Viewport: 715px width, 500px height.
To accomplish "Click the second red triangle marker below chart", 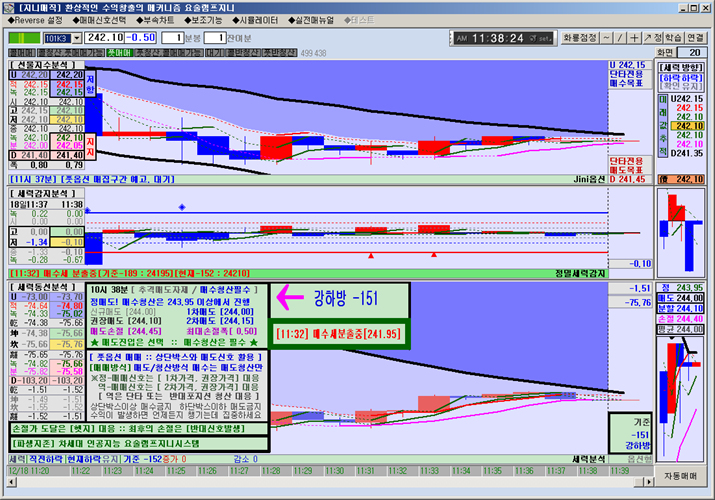I will click(434, 255).
